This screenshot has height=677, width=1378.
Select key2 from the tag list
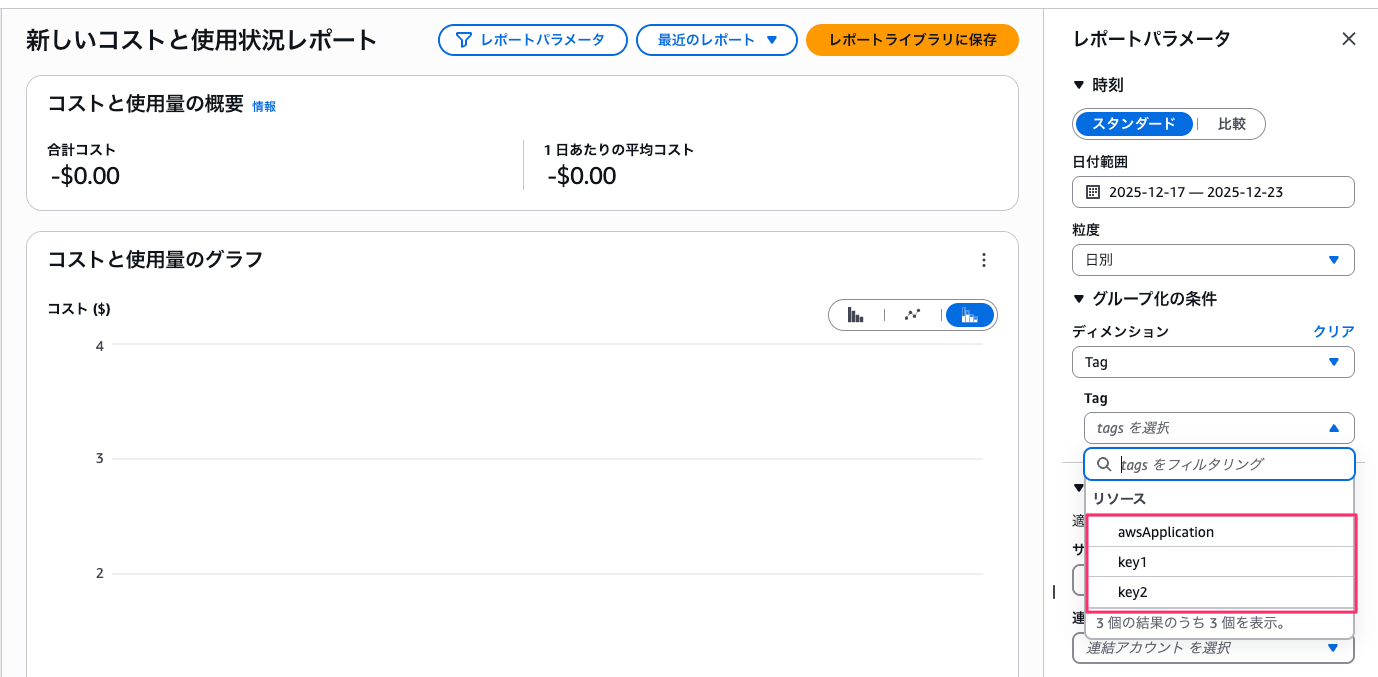(x=1132, y=591)
